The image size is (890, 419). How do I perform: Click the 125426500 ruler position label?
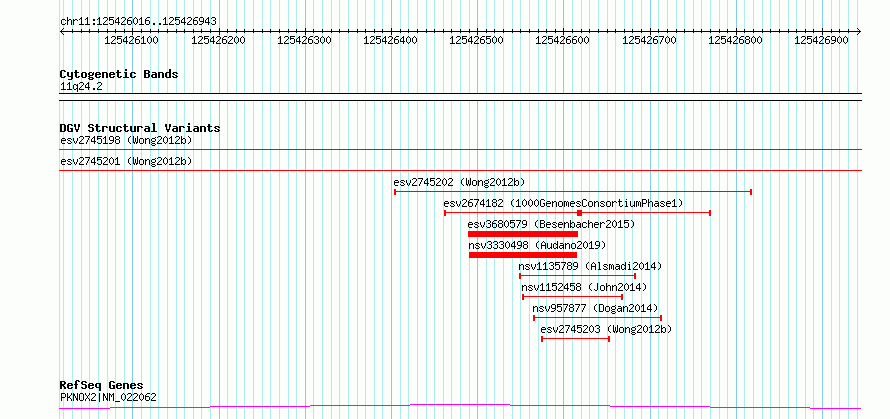coord(476,40)
